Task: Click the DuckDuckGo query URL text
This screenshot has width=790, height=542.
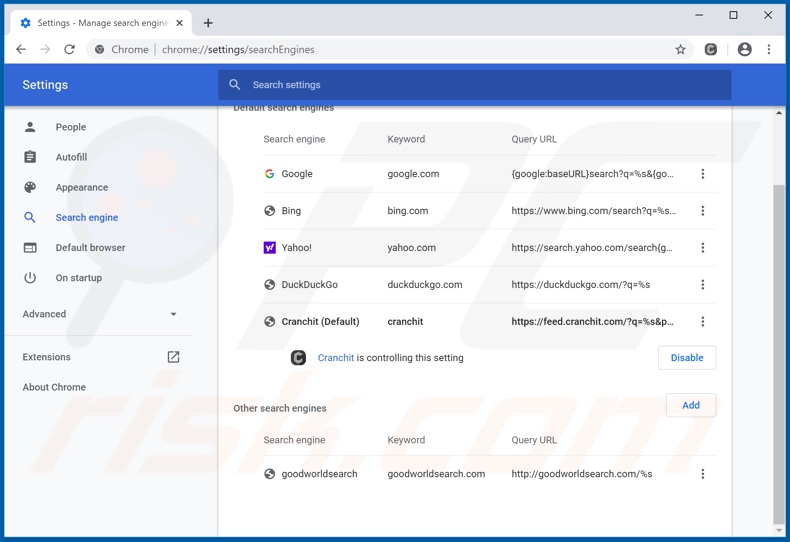Action: 580,285
